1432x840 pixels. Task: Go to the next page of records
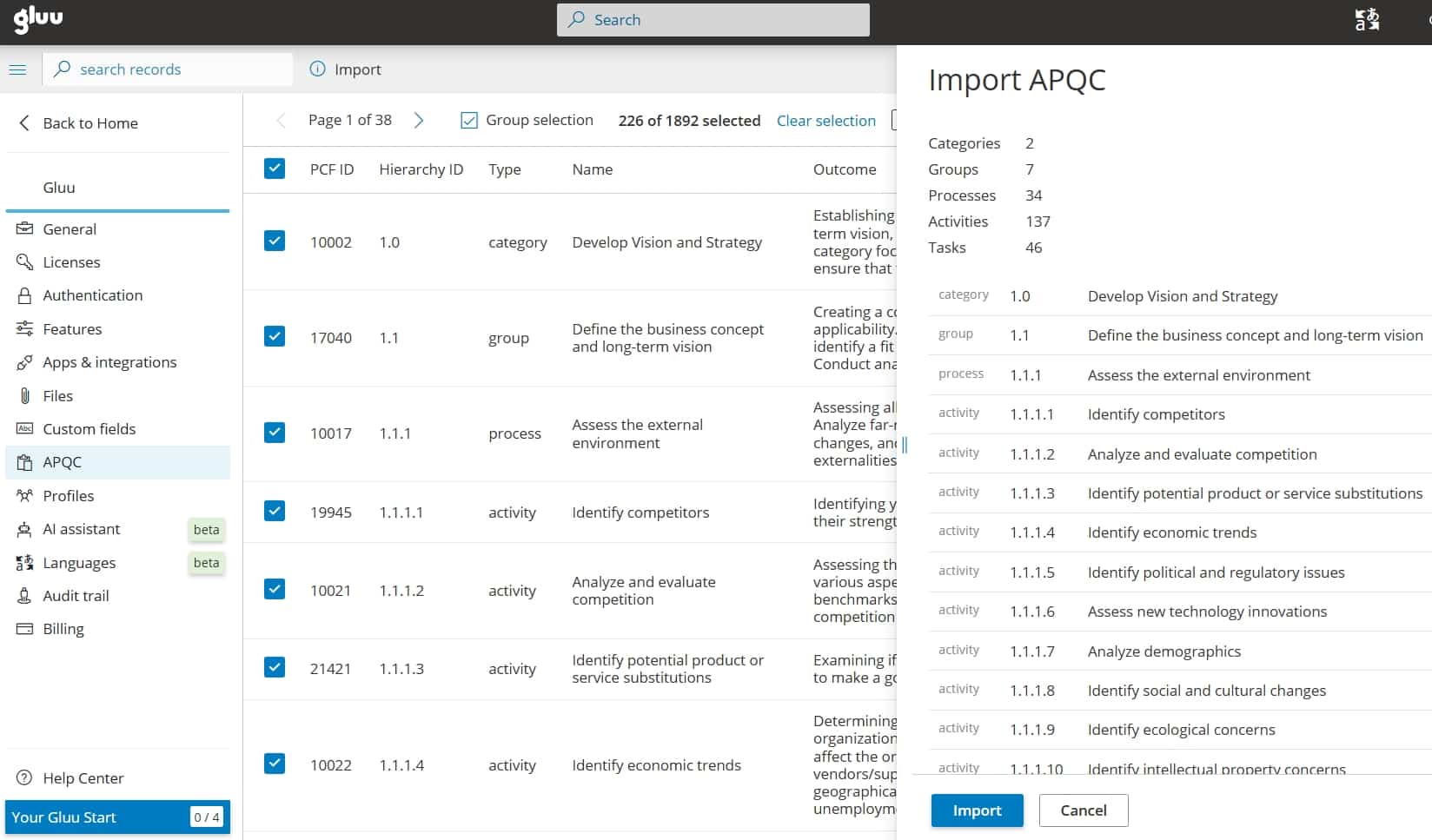419,121
